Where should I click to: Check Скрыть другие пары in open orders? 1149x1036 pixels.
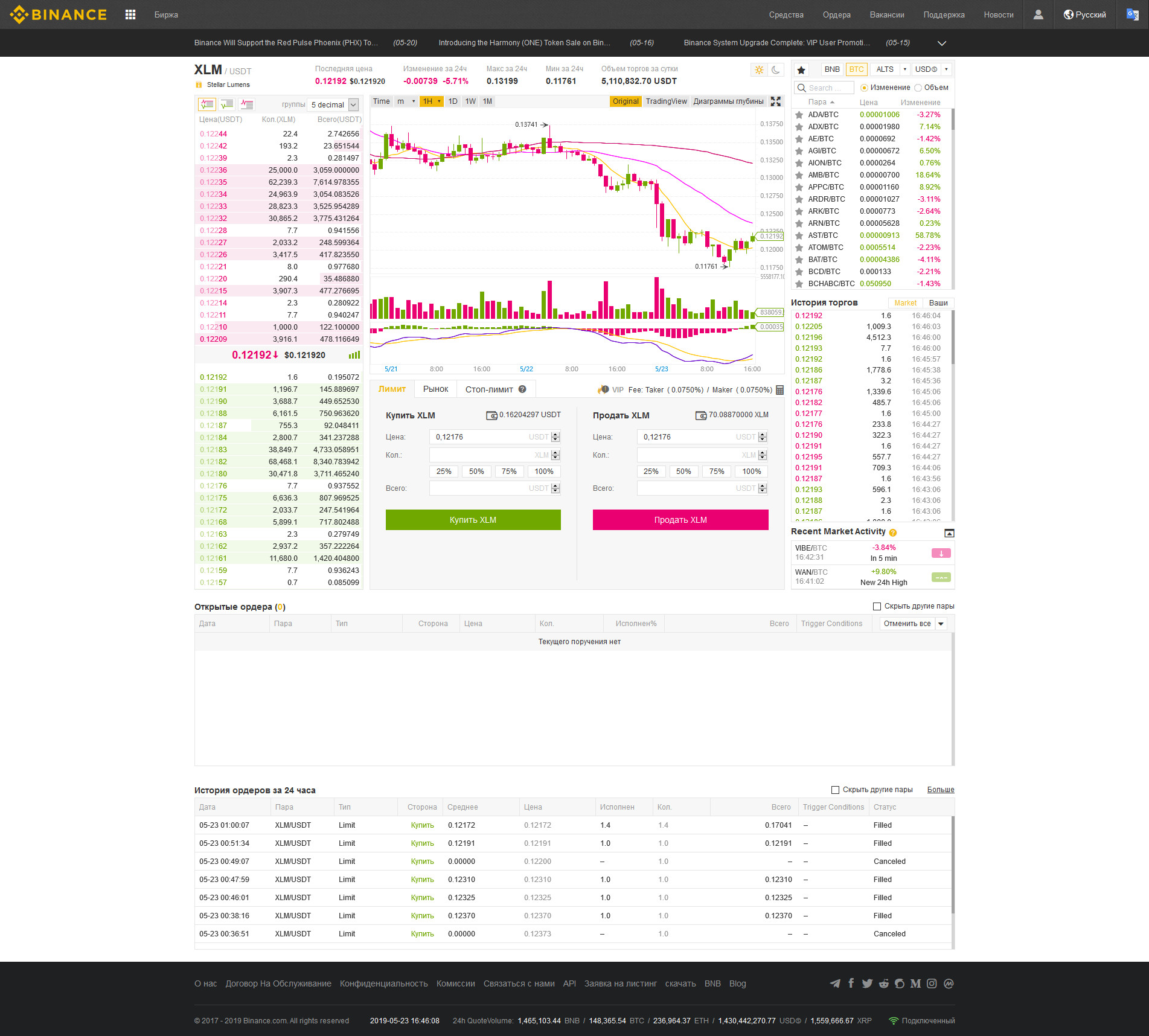[877, 606]
